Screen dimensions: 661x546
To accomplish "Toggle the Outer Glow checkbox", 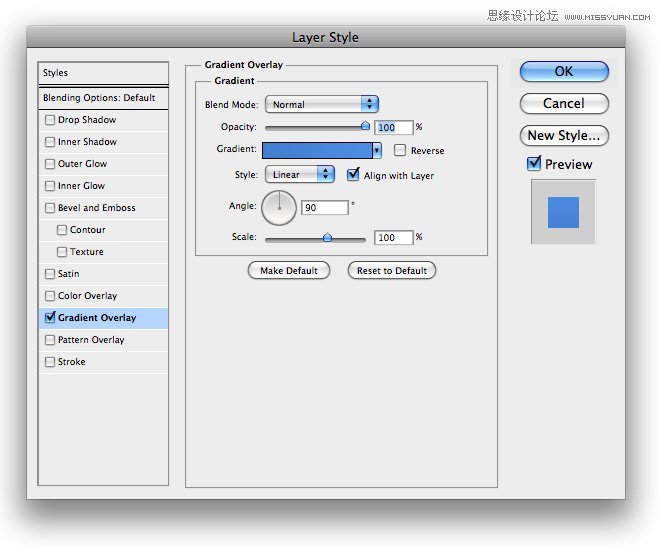I will tap(50, 164).
